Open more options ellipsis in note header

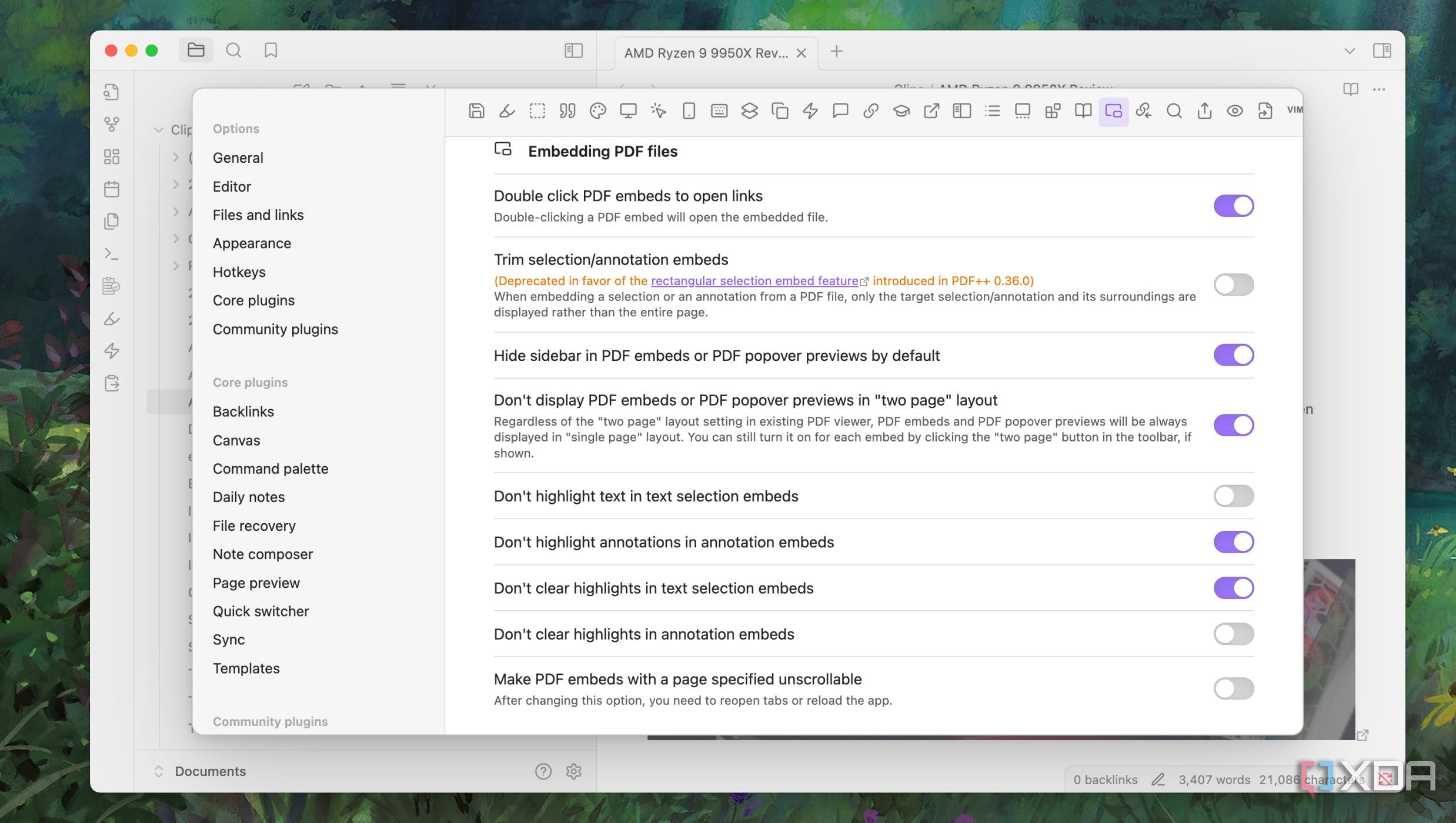click(x=1379, y=89)
